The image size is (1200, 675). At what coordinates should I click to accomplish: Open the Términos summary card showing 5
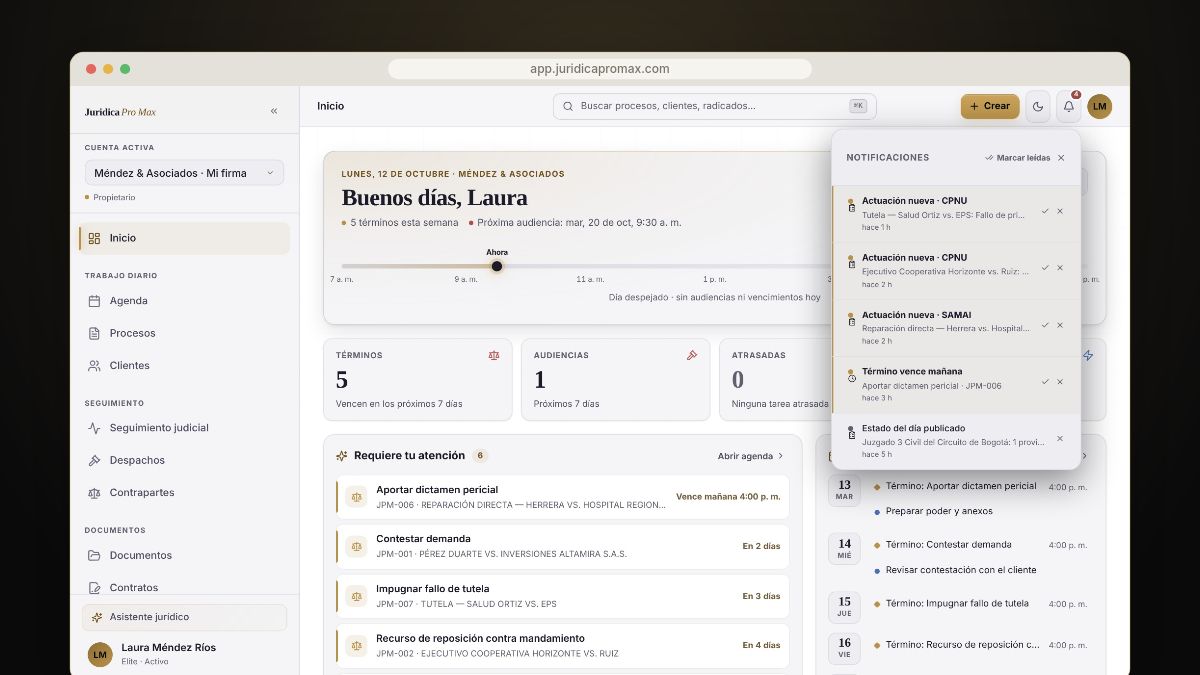click(x=418, y=379)
